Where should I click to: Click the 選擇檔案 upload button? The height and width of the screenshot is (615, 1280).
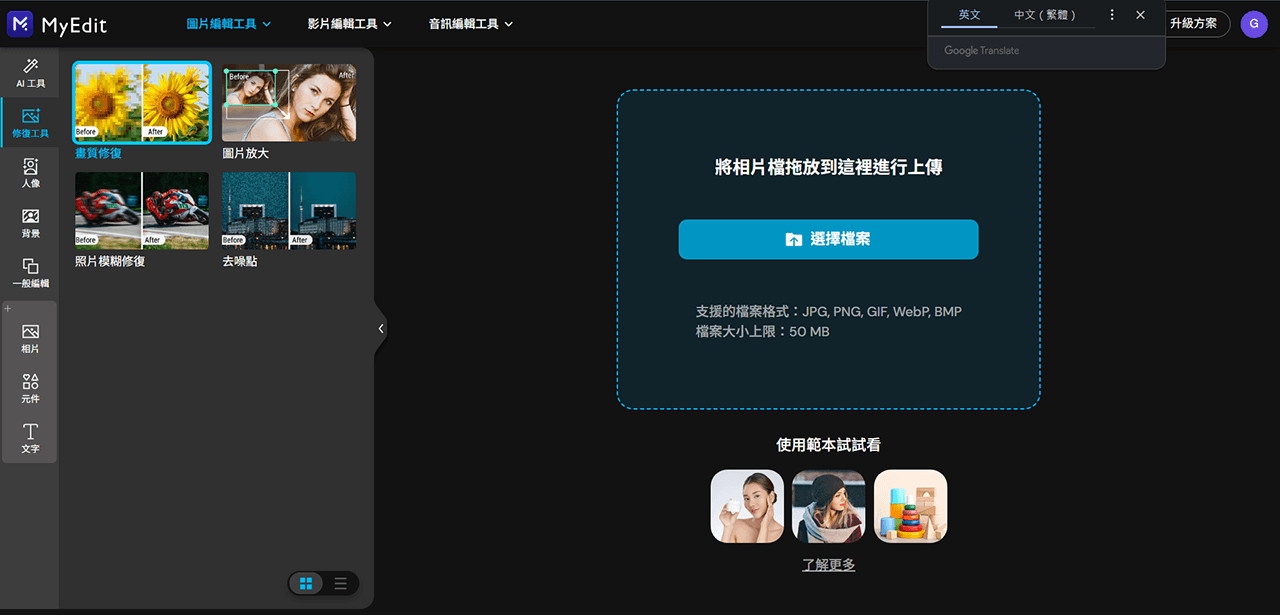(828, 240)
